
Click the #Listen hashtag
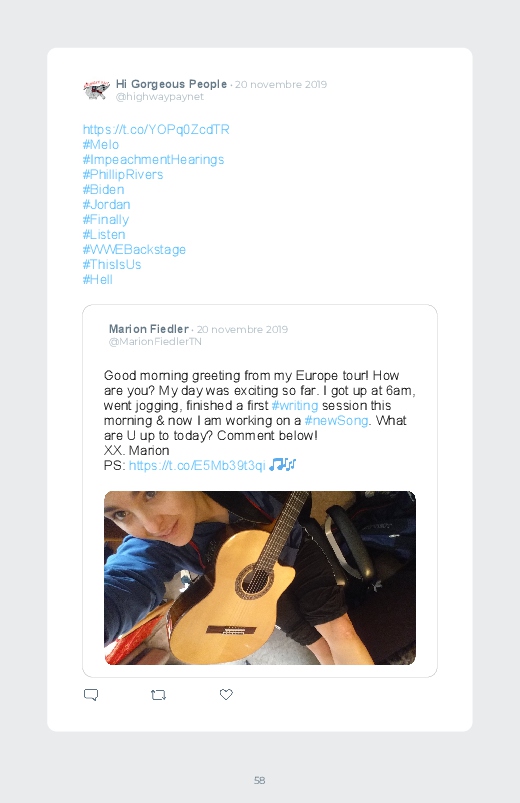pos(104,235)
